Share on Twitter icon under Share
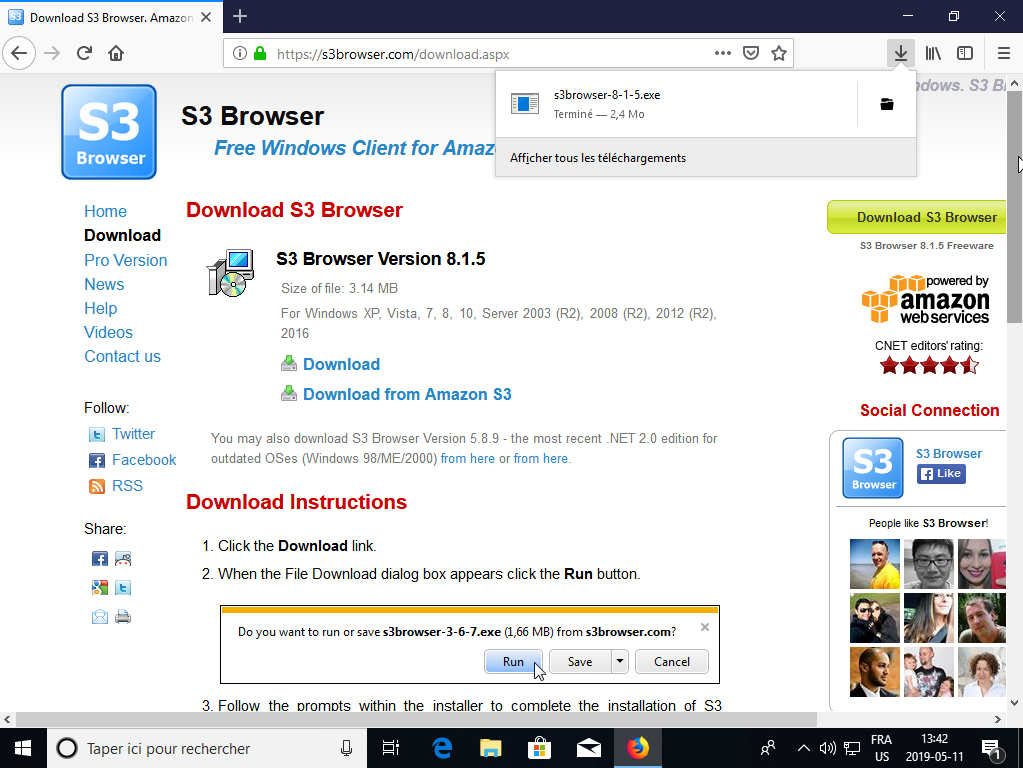The image size is (1023, 768). (x=123, y=587)
